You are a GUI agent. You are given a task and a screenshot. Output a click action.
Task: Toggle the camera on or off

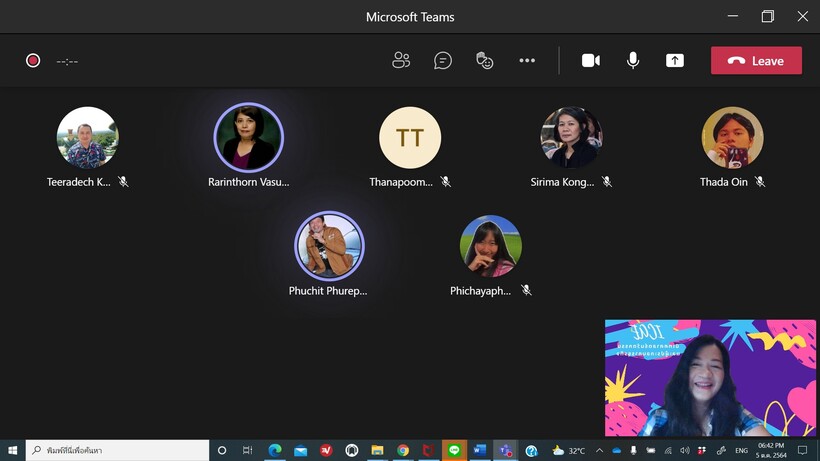click(591, 61)
